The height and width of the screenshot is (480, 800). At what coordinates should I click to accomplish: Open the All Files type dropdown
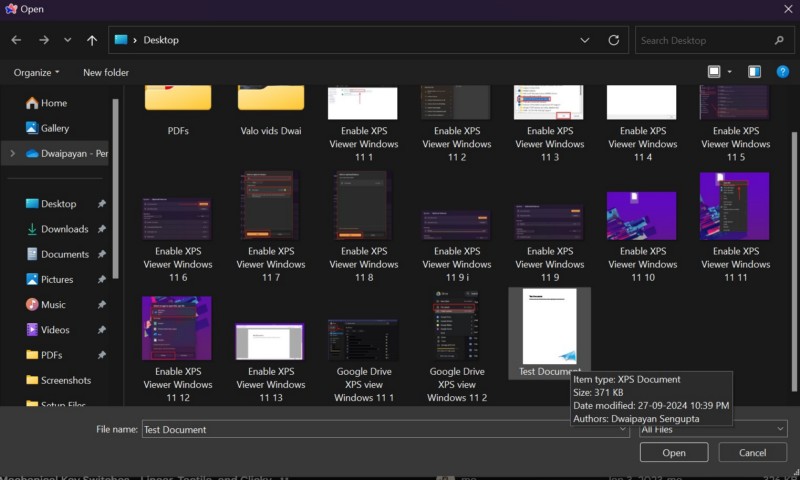[712, 429]
